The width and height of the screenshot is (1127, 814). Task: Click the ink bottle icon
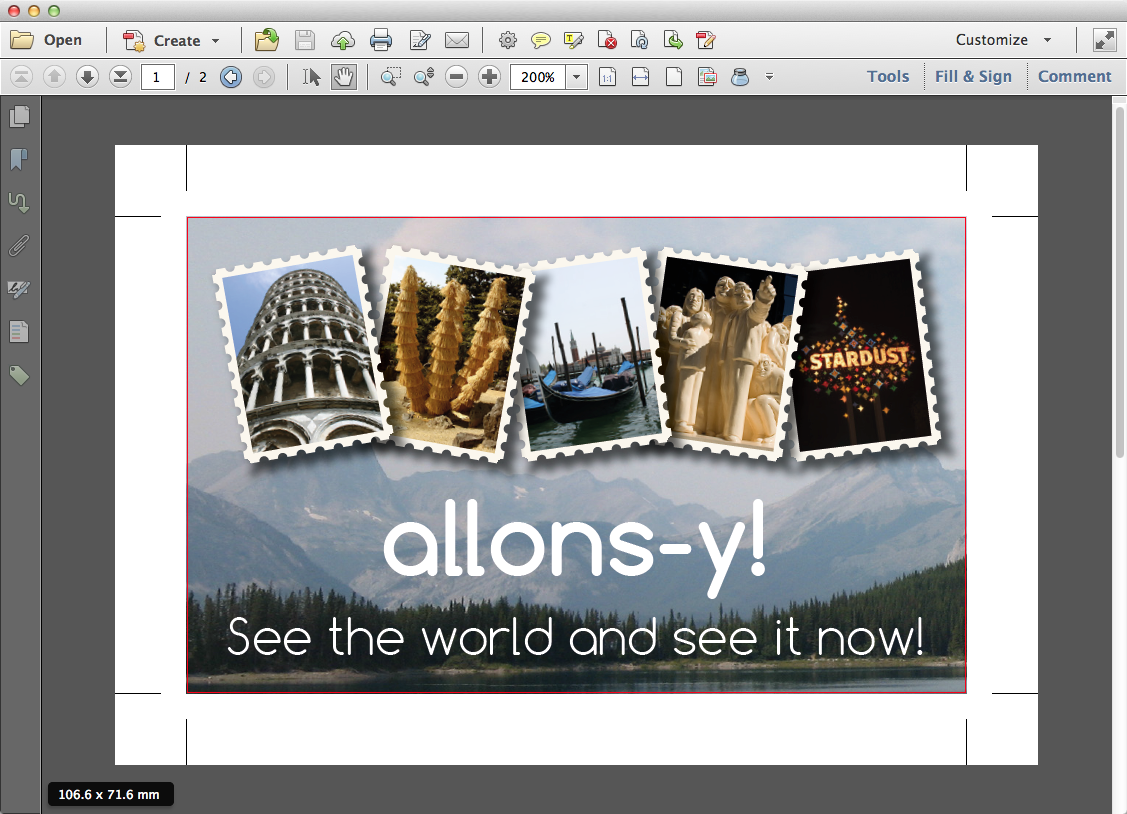(x=740, y=77)
